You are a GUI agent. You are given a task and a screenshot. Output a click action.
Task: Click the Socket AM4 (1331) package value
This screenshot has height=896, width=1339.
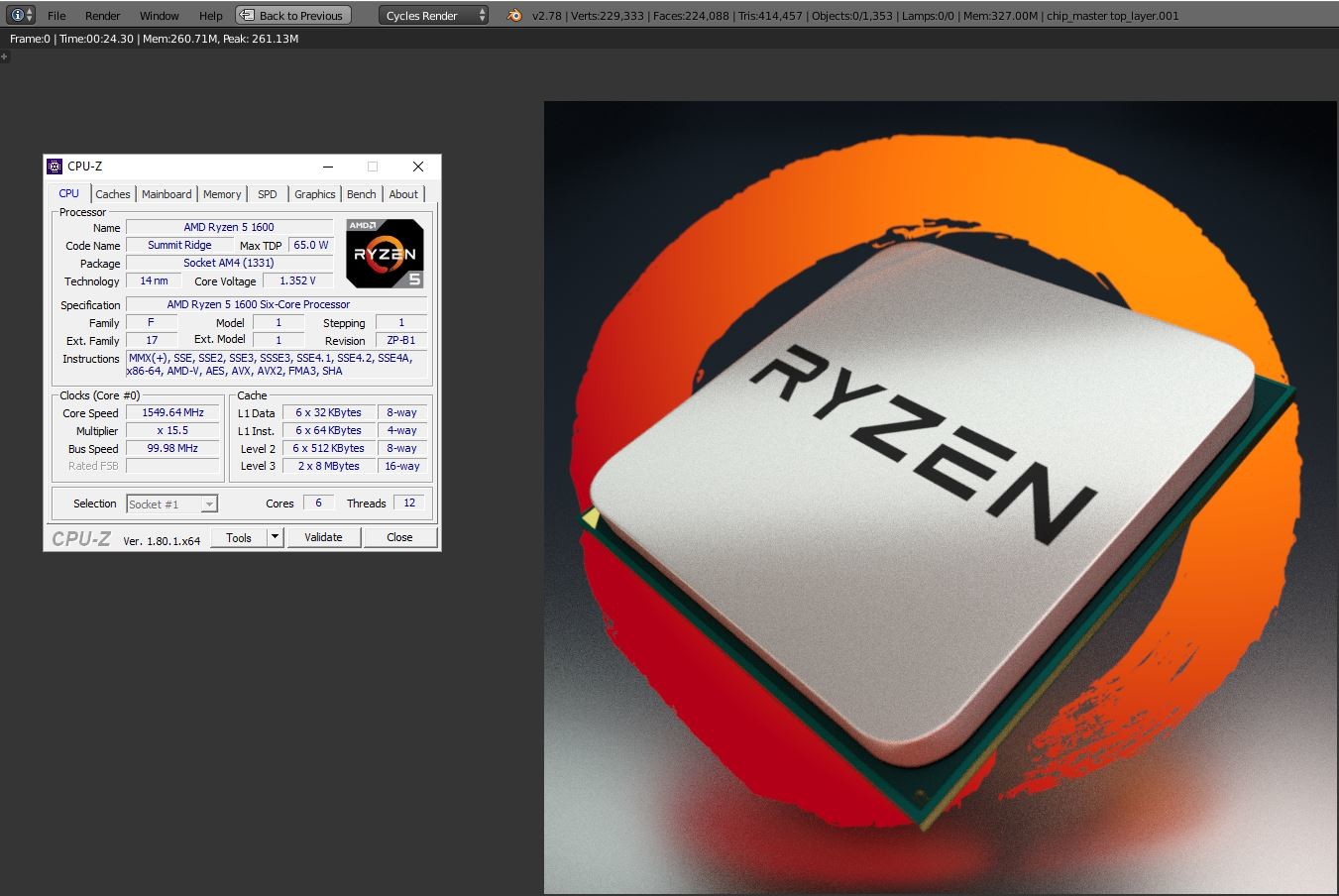point(229,263)
